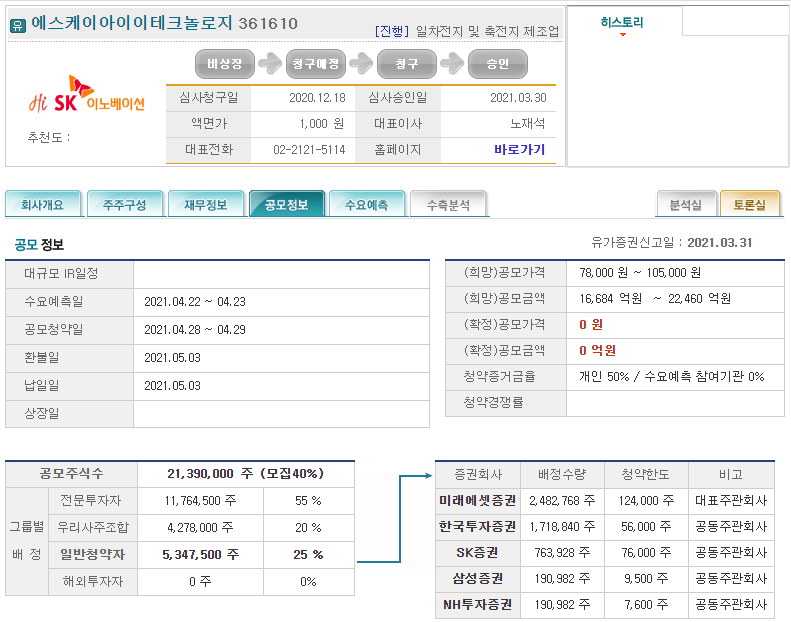Click SK증권 in the brokerage table

[x=478, y=553]
